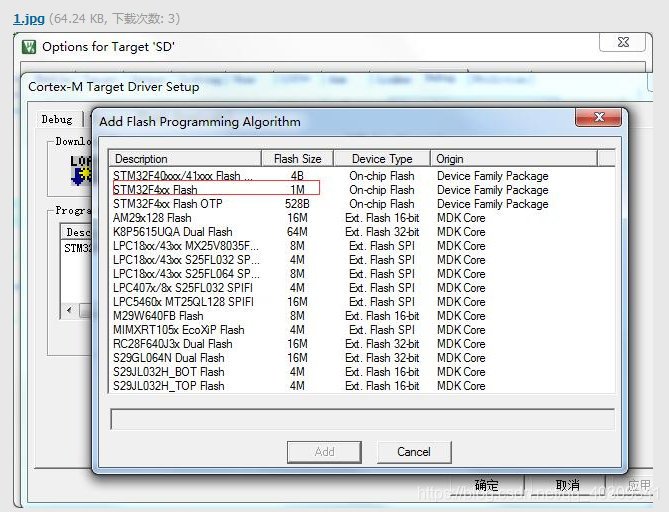Image resolution: width=669 pixels, height=512 pixels.
Task: Sort by the Device Type column header
Action: click(382, 159)
